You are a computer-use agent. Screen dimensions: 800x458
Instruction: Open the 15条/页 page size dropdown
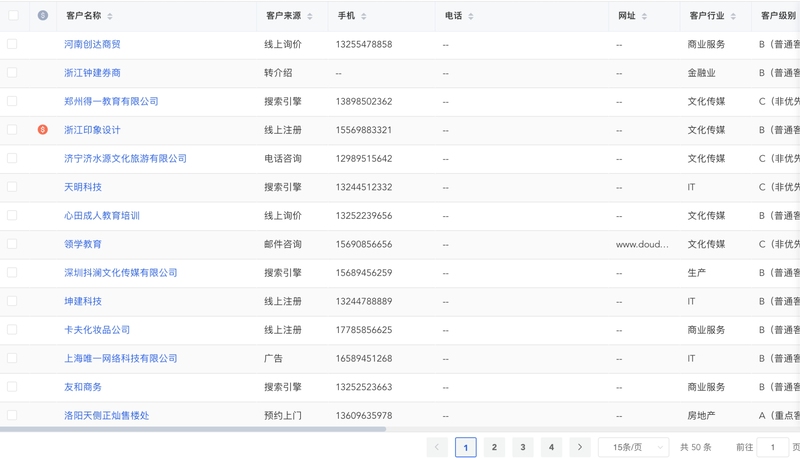(x=633, y=447)
